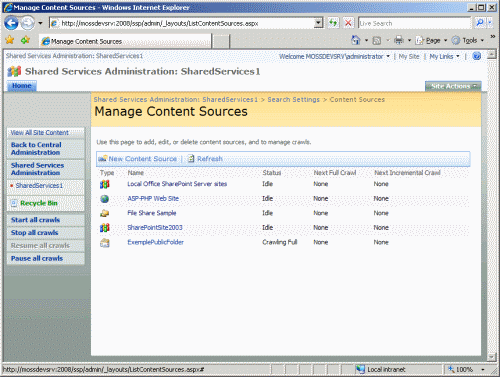Click Start all crawls

tap(35, 220)
